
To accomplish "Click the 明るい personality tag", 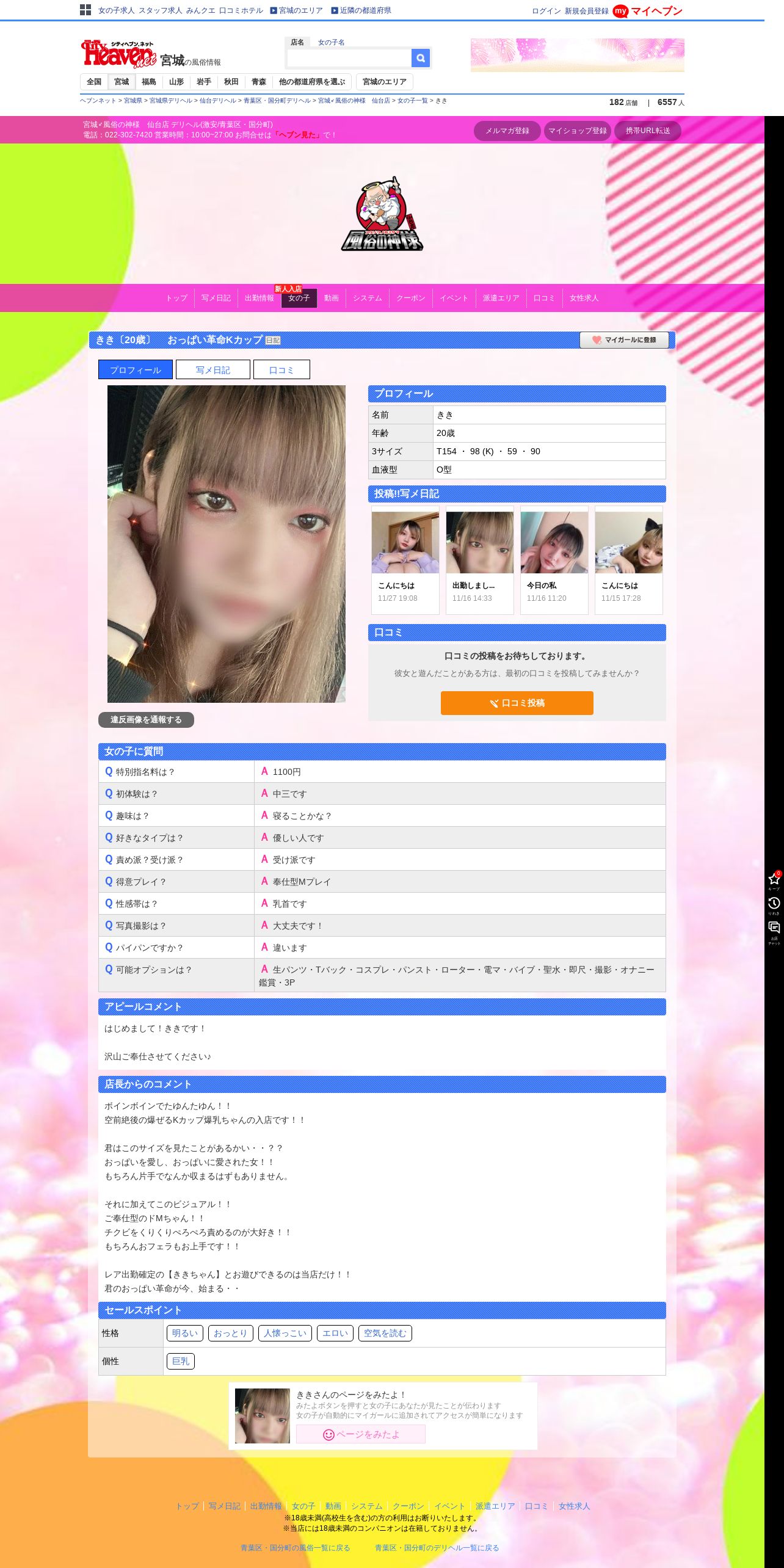I will coord(185,1333).
